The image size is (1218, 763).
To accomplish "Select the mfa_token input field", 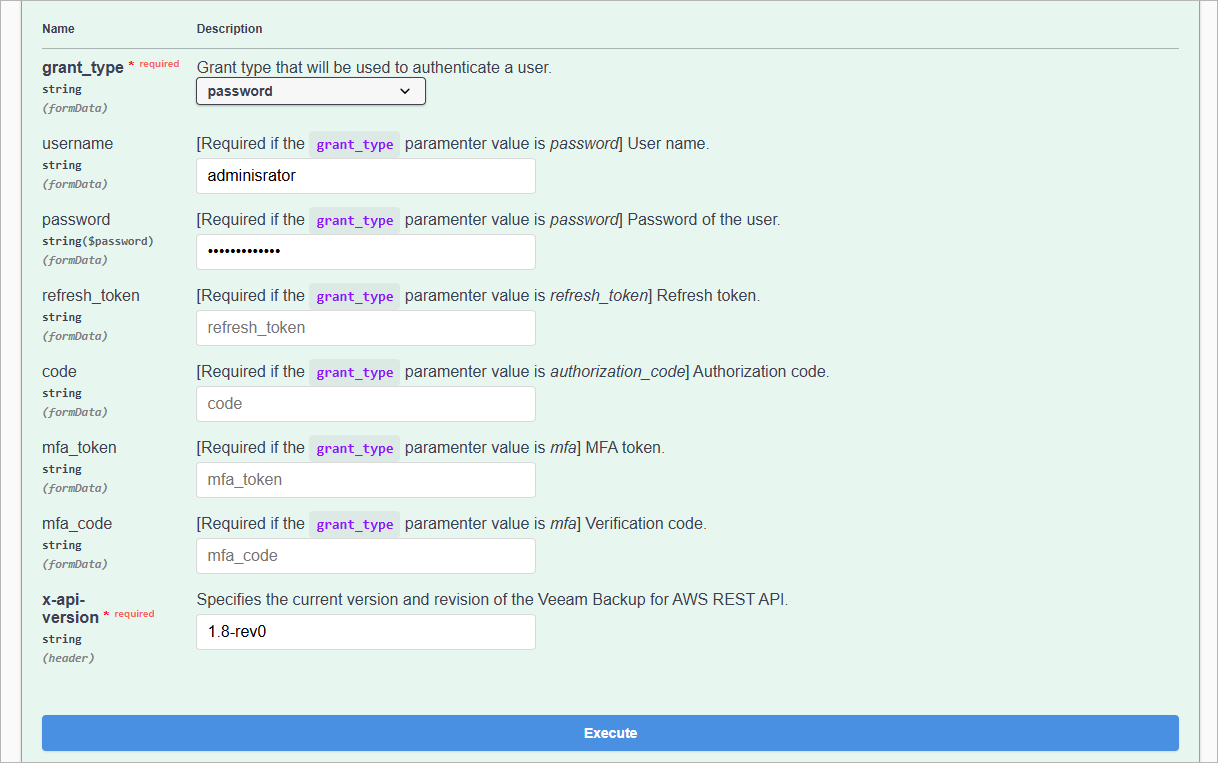I will tap(365, 480).
